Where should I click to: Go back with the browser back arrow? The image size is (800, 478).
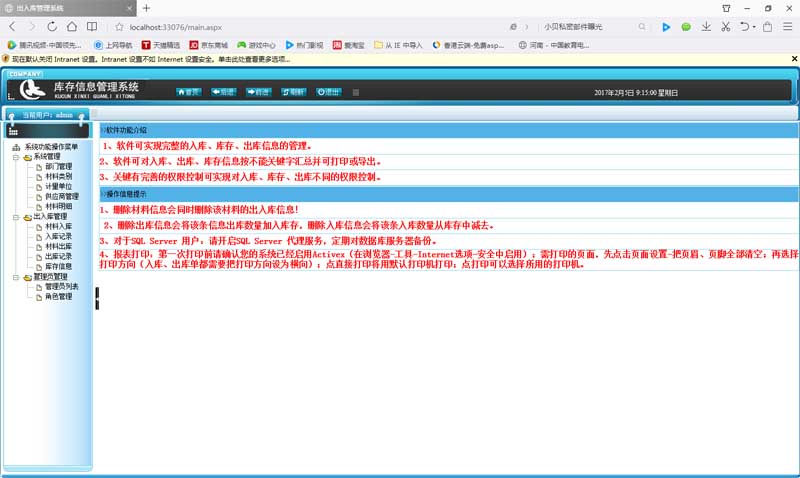click(x=13, y=27)
